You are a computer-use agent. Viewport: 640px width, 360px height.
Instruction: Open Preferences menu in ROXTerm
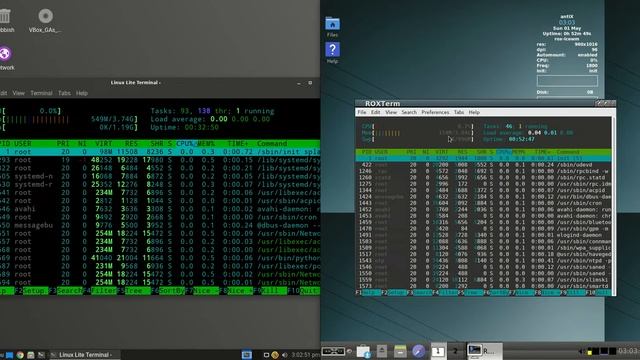pyautogui.click(x=435, y=112)
